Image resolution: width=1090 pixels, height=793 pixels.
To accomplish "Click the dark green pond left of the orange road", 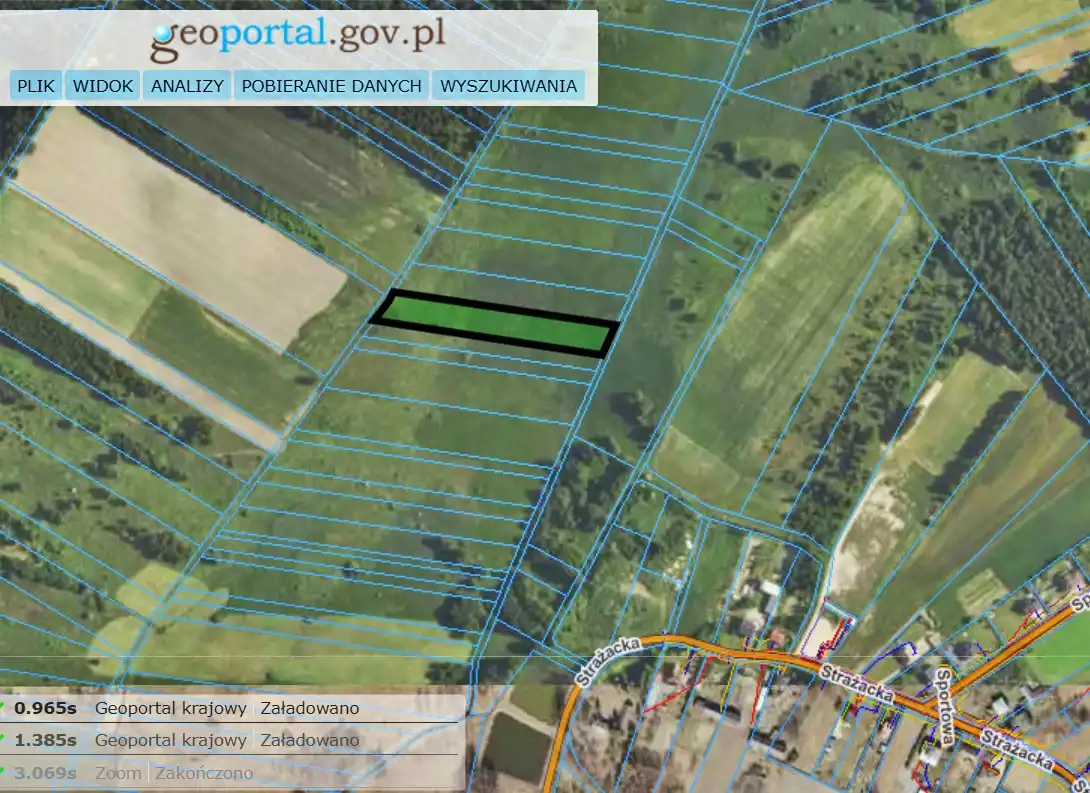I will [x=517, y=748].
